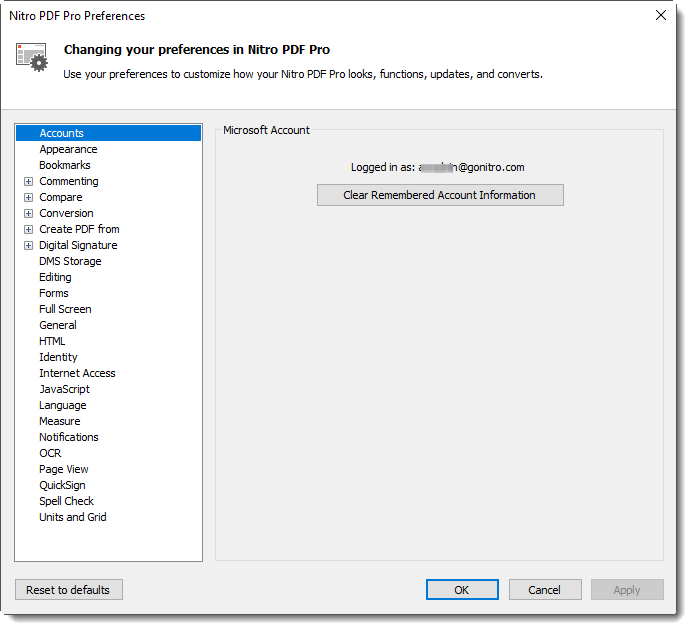Screen dimensions: 692x630
Task: Click the Microsoft Account group label
Action: [266, 130]
